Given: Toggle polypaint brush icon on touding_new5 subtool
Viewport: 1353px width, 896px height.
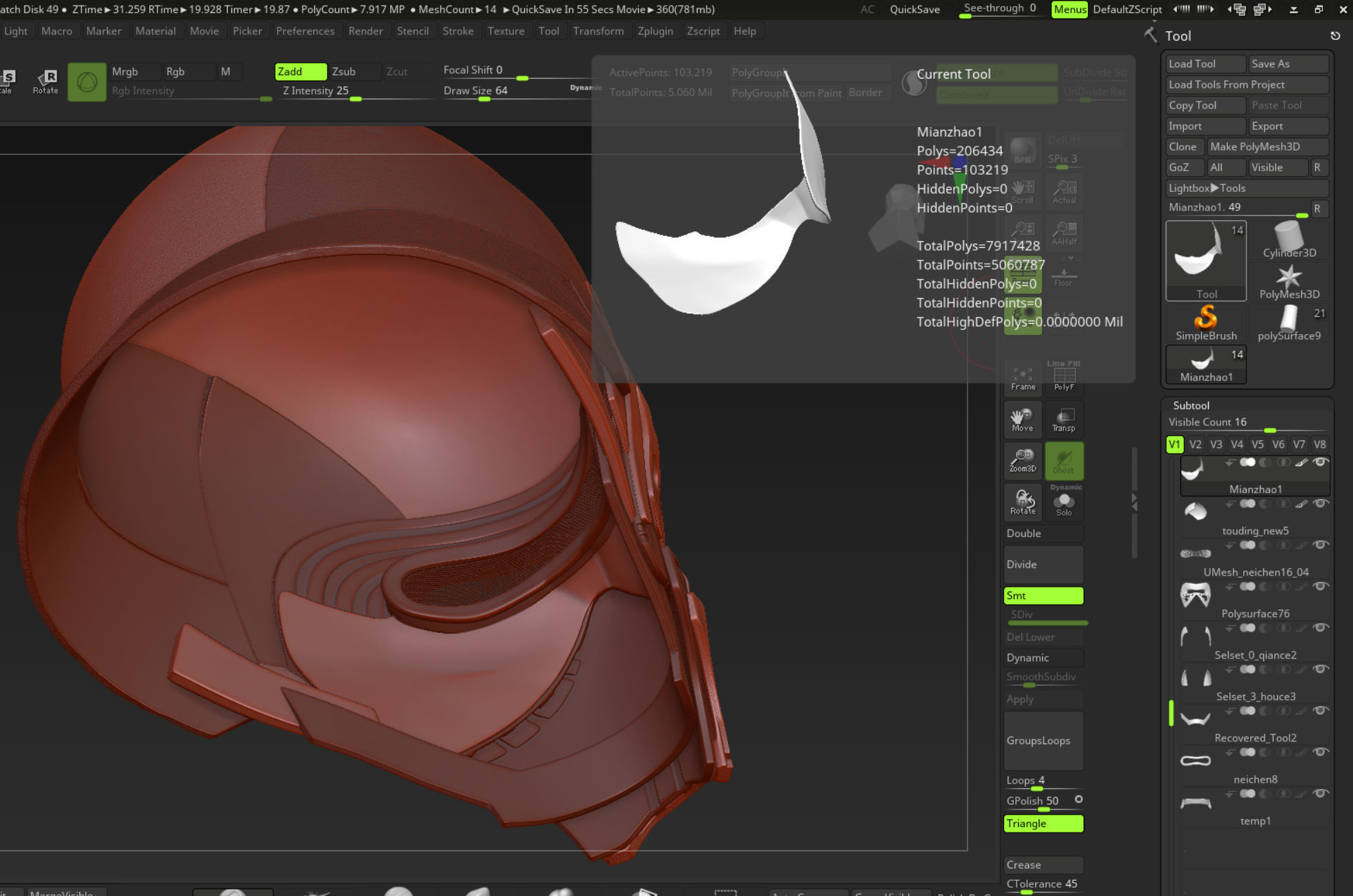Looking at the screenshot, I should tap(1301, 504).
